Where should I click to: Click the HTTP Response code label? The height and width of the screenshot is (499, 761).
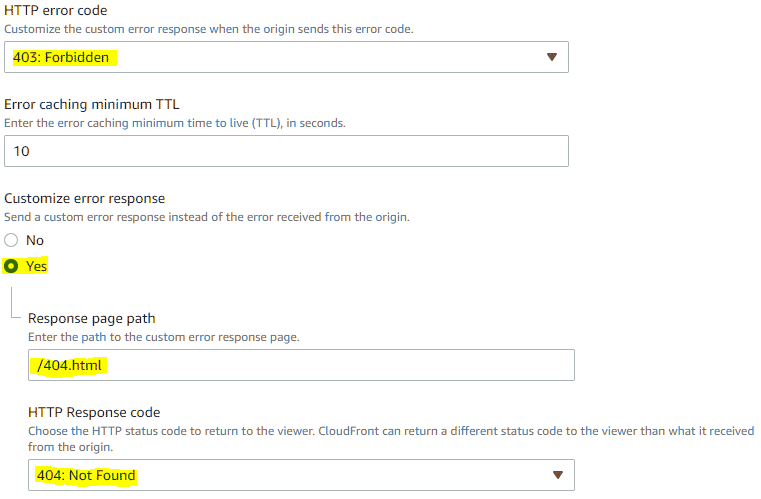(x=94, y=413)
